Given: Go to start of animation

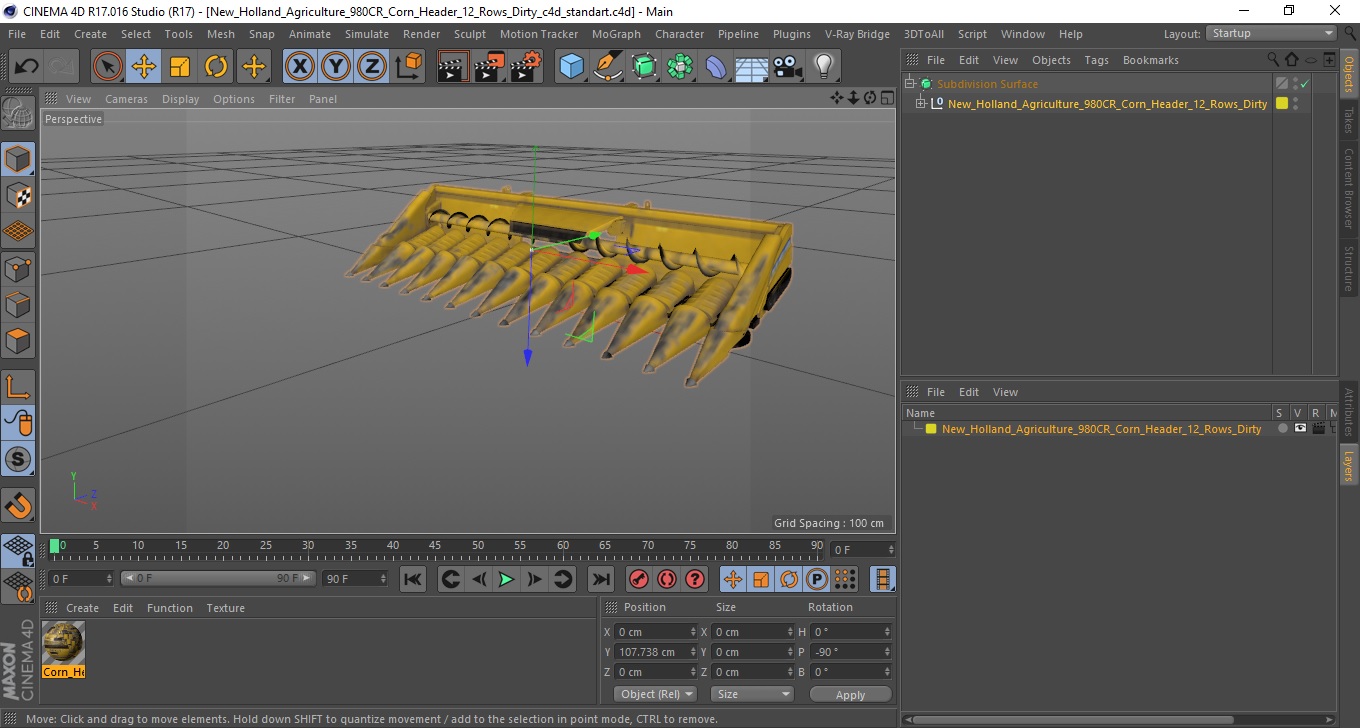Looking at the screenshot, I should tap(412, 579).
